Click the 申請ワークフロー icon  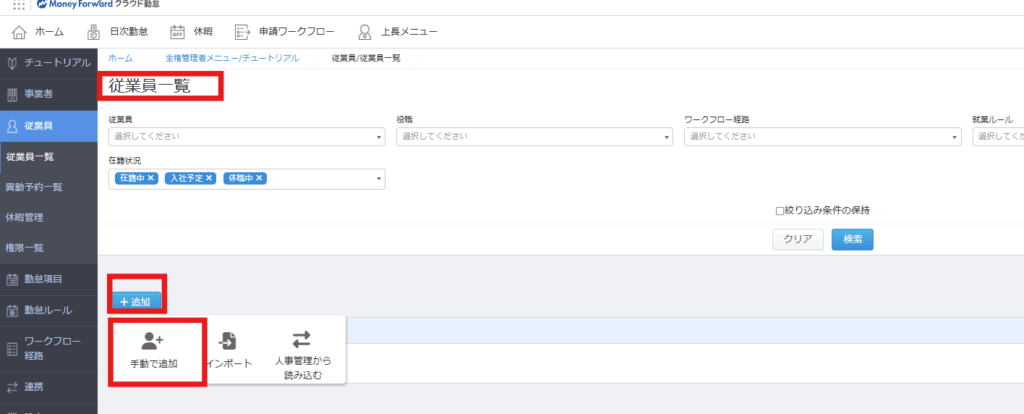244,31
